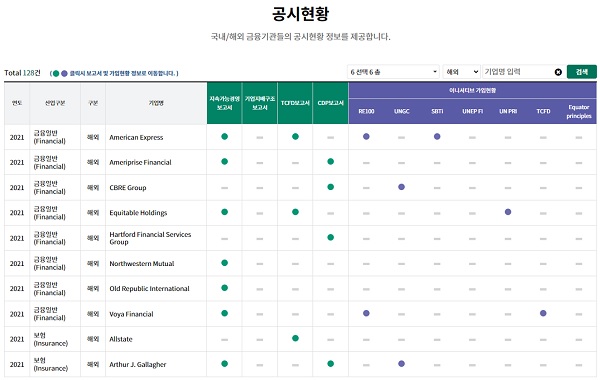Open American Express sustainability report green dot

tap(225, 137)
